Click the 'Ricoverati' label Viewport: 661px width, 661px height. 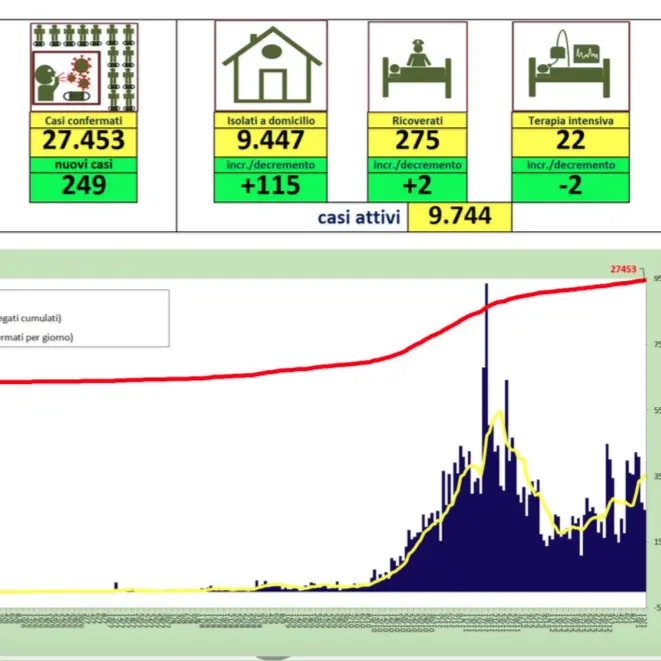[417, 120]
